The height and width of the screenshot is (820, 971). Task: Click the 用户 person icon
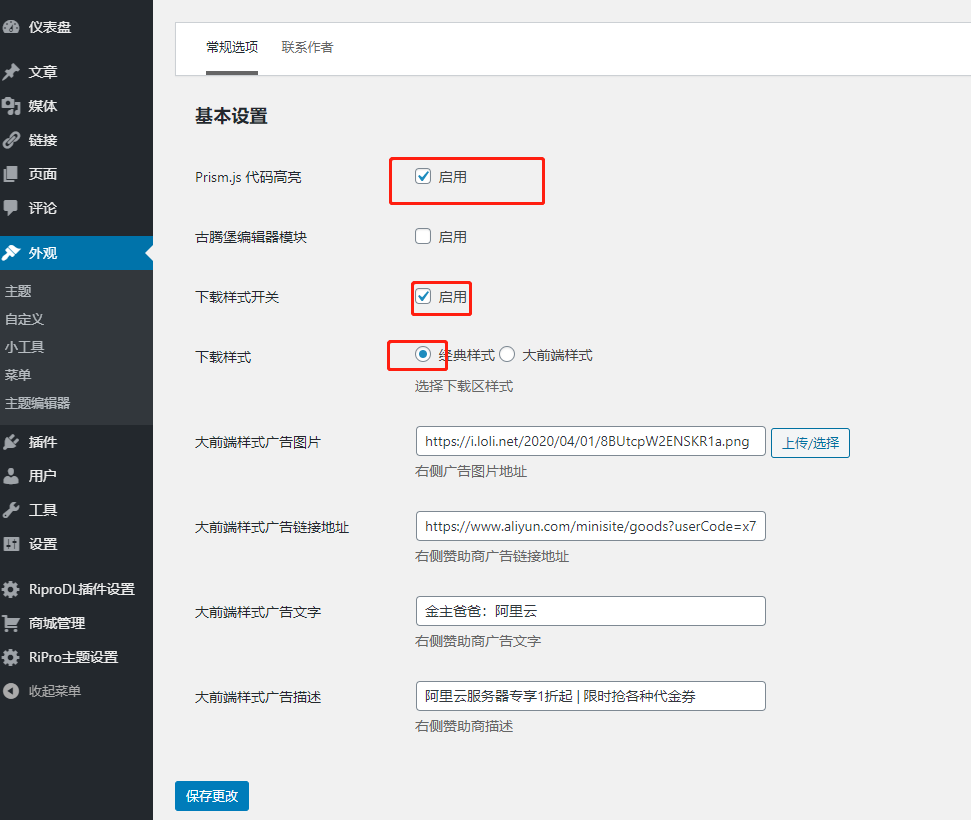11,476
